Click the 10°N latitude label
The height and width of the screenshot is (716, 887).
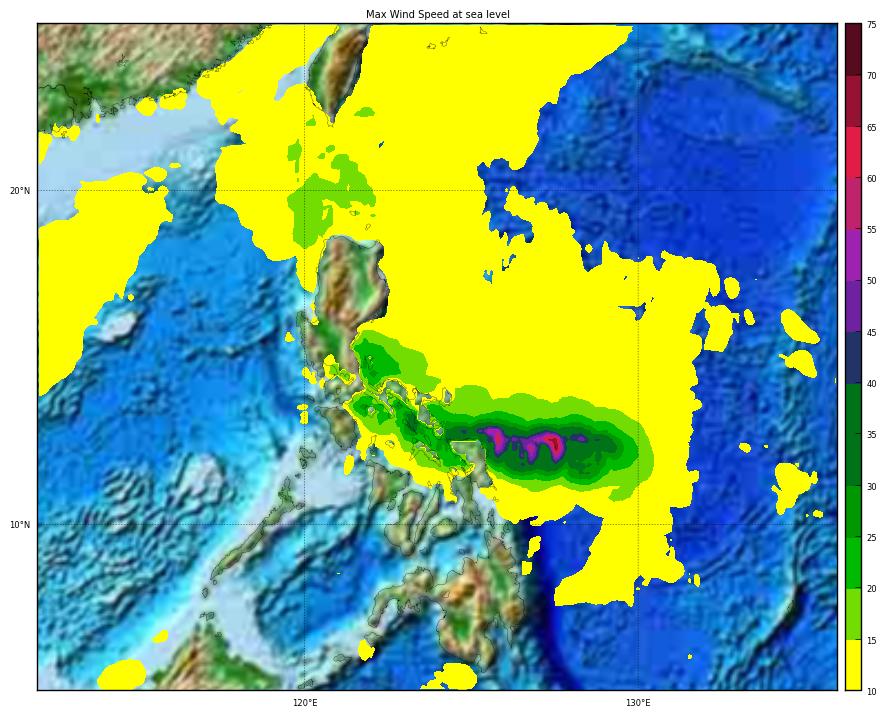20,524
